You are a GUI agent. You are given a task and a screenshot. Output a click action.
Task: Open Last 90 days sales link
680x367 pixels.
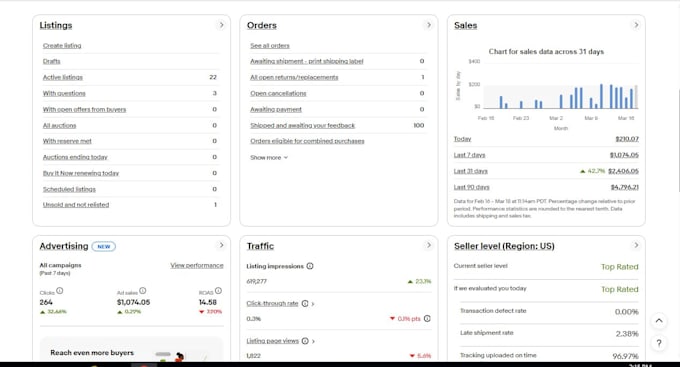[x=471, y=187]
